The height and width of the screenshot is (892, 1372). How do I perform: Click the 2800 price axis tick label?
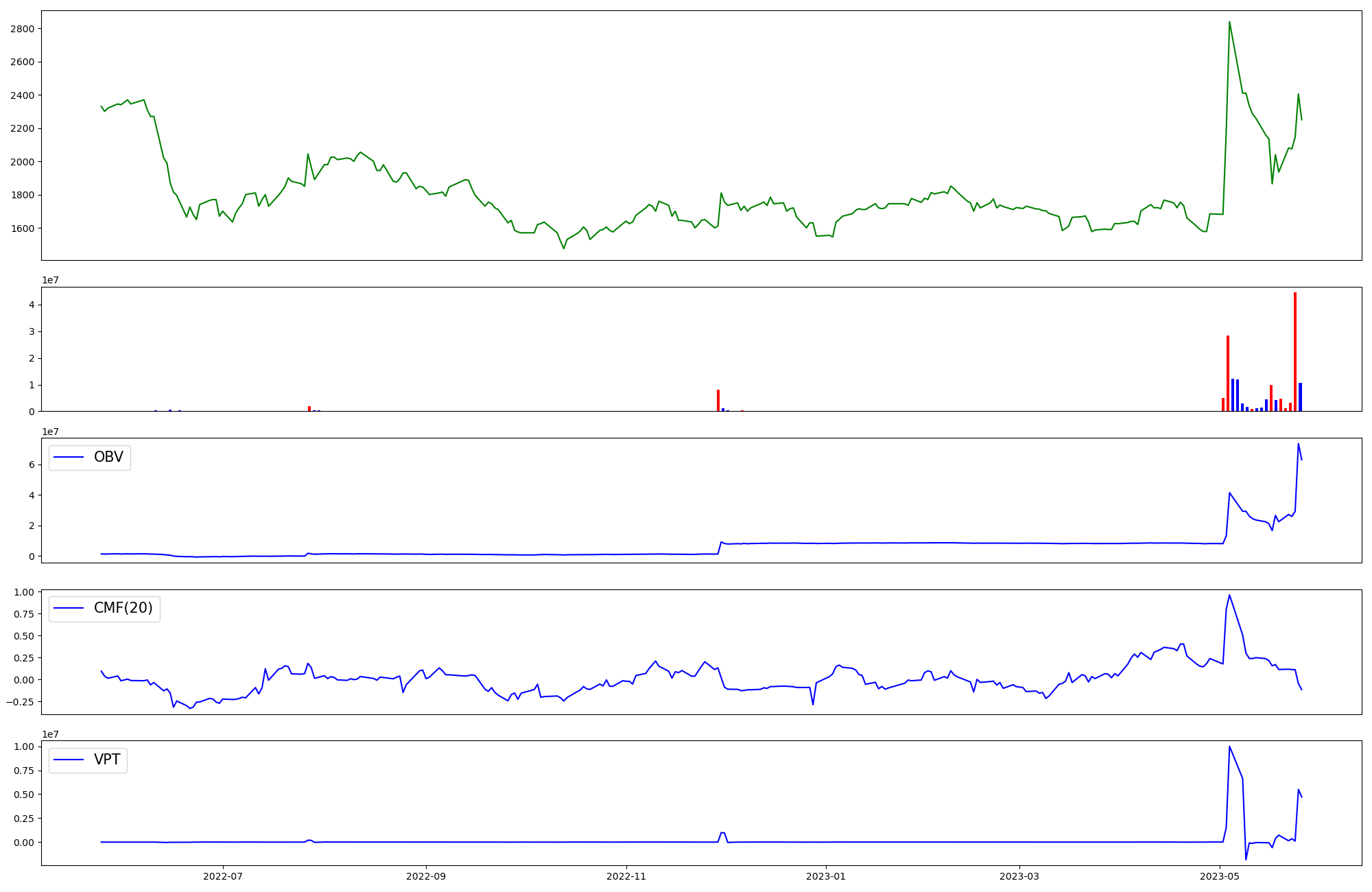pyautogui.click(x=23, y=29)
